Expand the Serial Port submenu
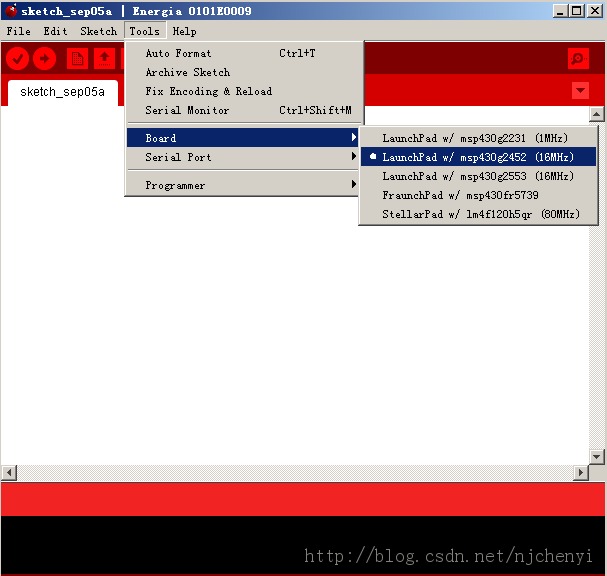This screenshot has height=576, width=607. [x=243, y=157]
